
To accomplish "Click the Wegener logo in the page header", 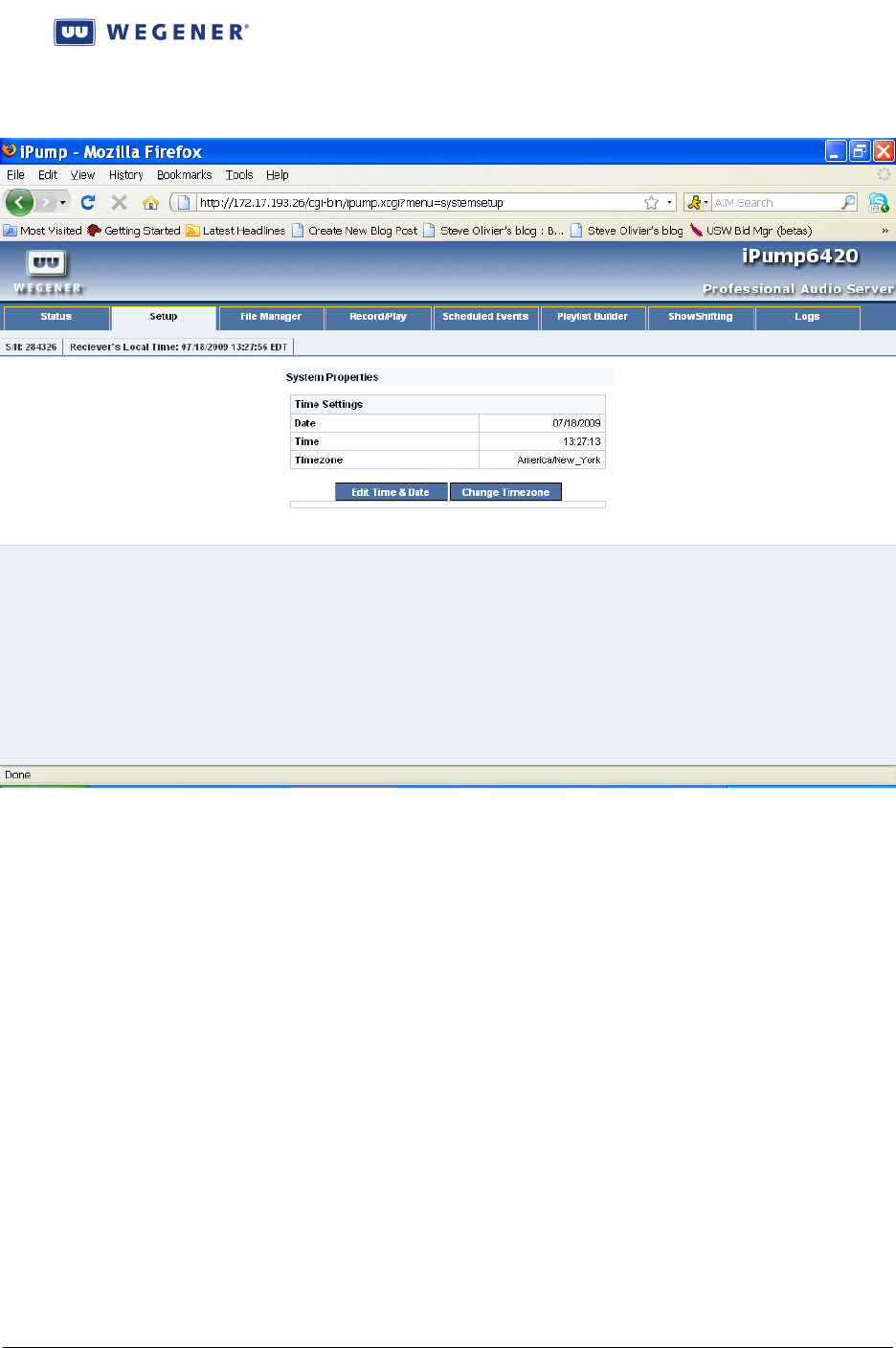I will click(x=47, y=272).
